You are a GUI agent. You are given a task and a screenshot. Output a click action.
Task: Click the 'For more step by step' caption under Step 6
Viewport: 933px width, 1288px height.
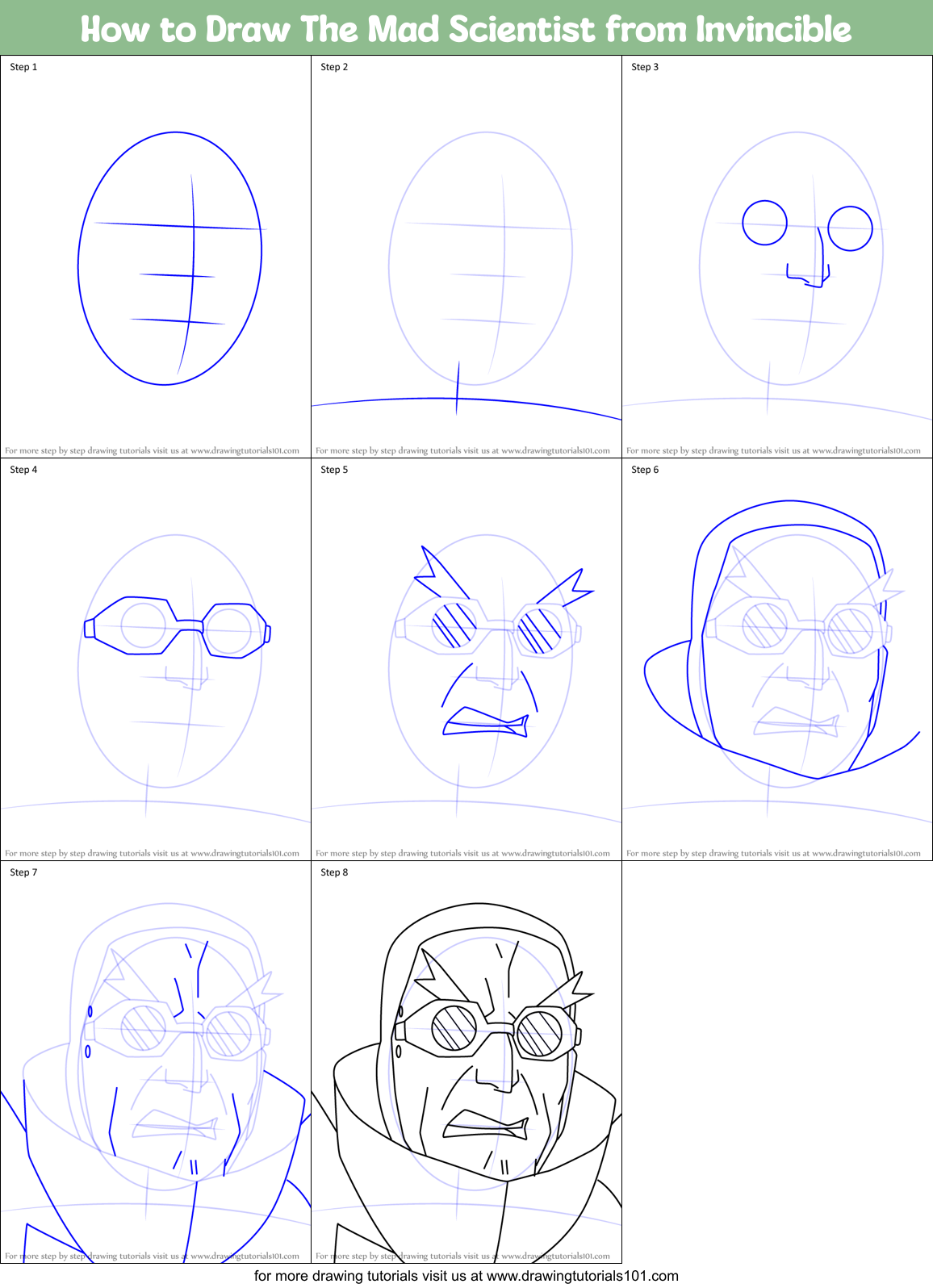773,854
